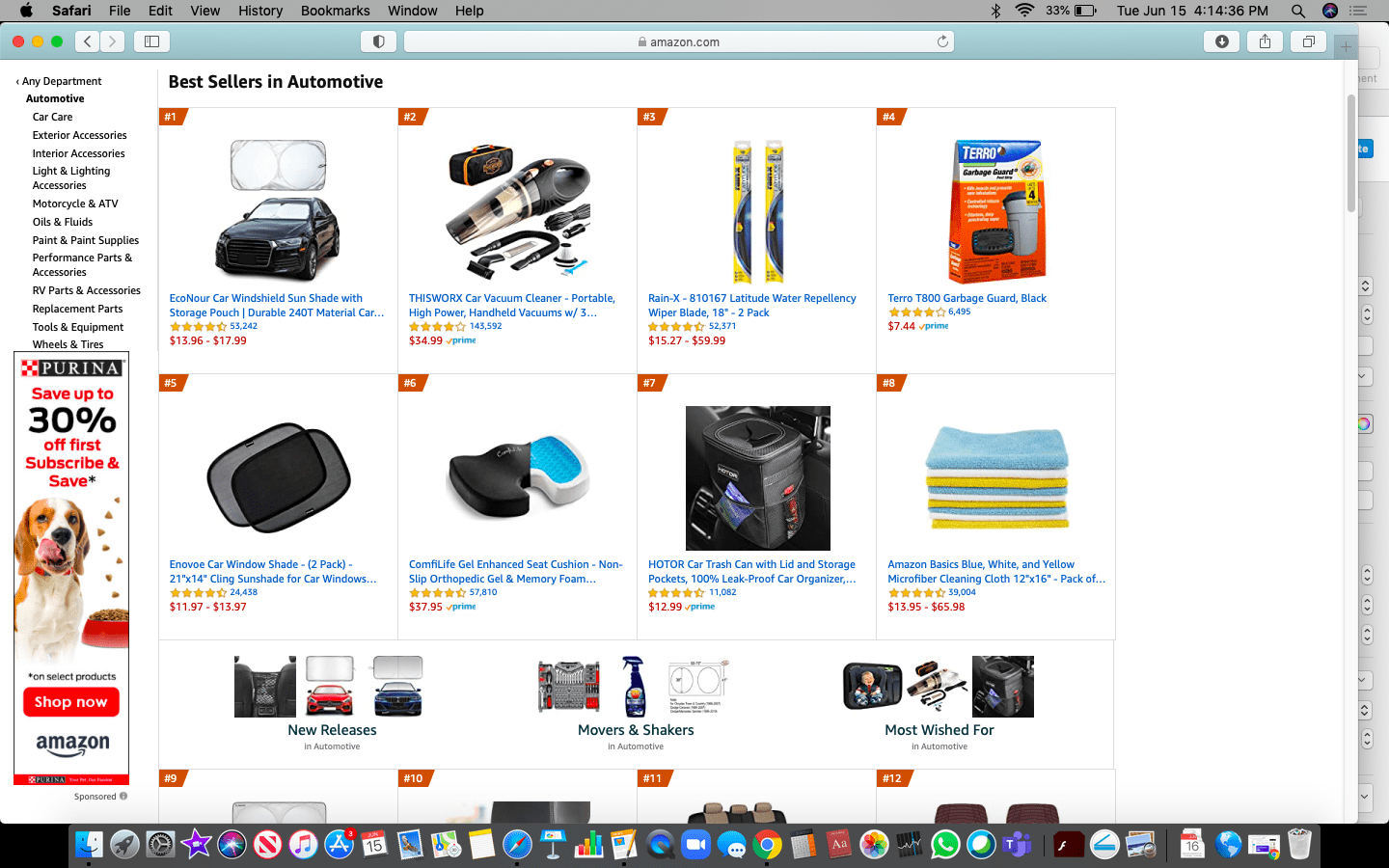Go back with the back arrow
The image size is (1389, 868).
pyautogui.click(x=88, y=41)
